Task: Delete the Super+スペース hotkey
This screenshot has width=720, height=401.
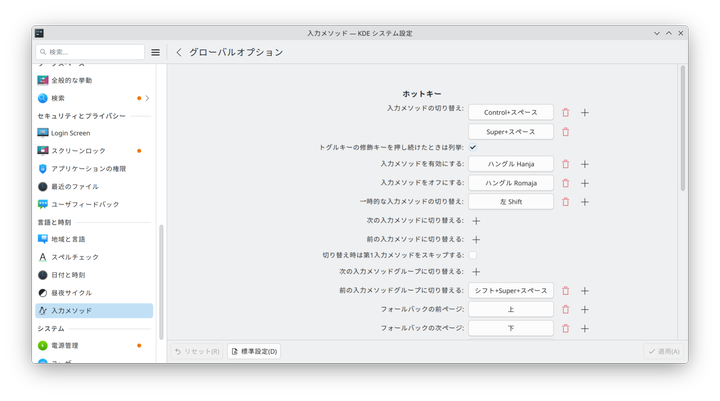Action: click(565, 131)
